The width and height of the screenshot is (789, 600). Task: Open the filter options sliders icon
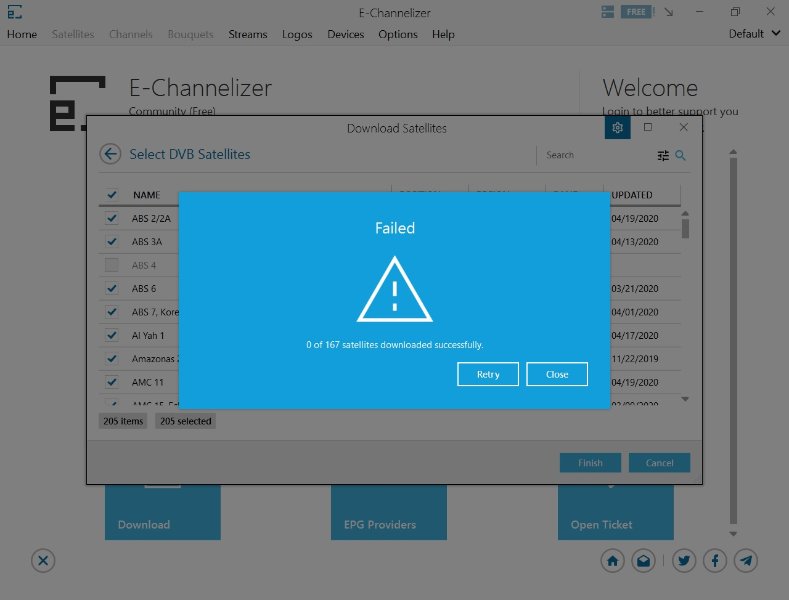click(x=663, y=155)
